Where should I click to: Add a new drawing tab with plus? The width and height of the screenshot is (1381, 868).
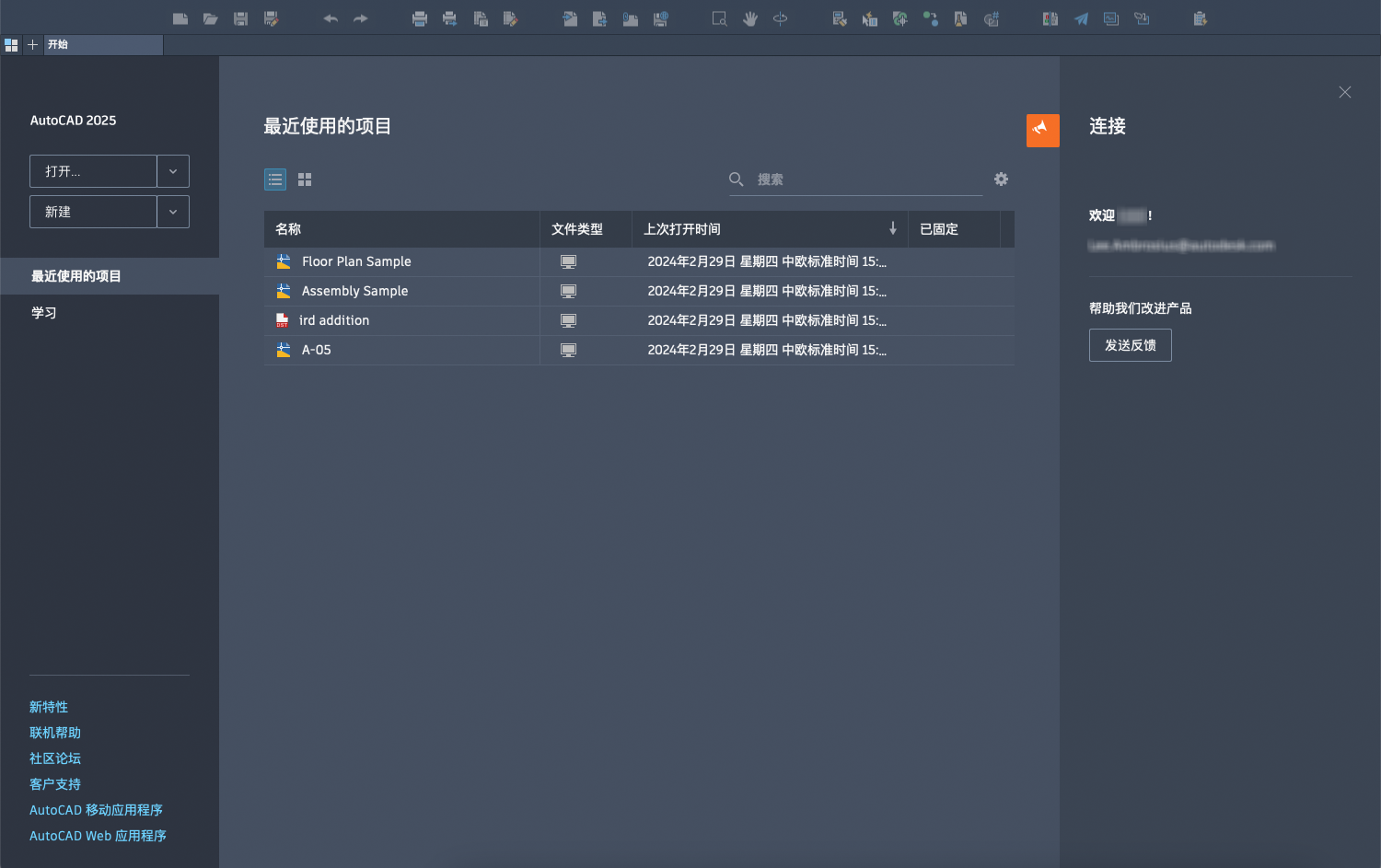[32, 44]
